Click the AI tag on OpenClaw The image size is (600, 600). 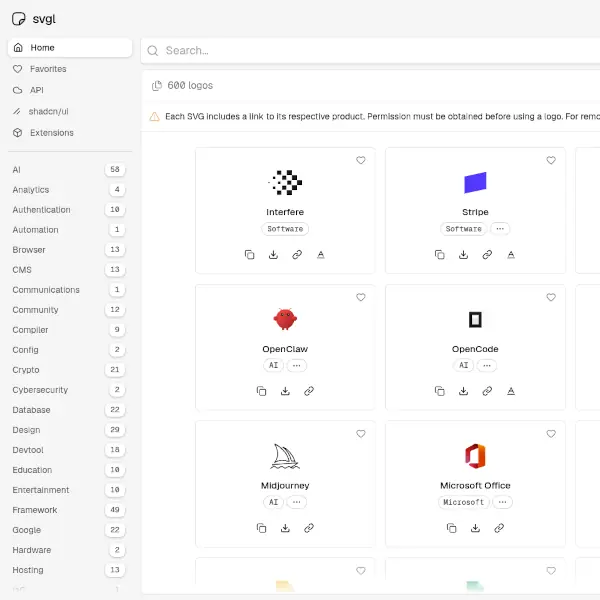click(x=273, y=365)
